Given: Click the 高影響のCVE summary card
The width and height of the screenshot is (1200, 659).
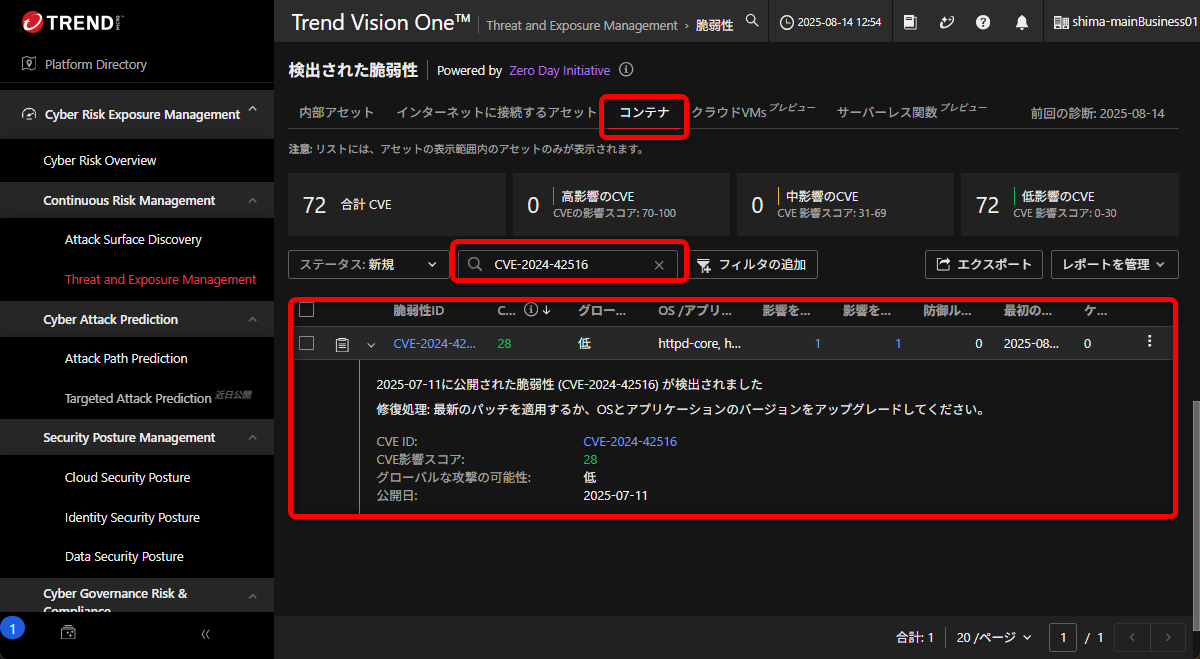Looking at the screenshot, I should pos(621,205).
